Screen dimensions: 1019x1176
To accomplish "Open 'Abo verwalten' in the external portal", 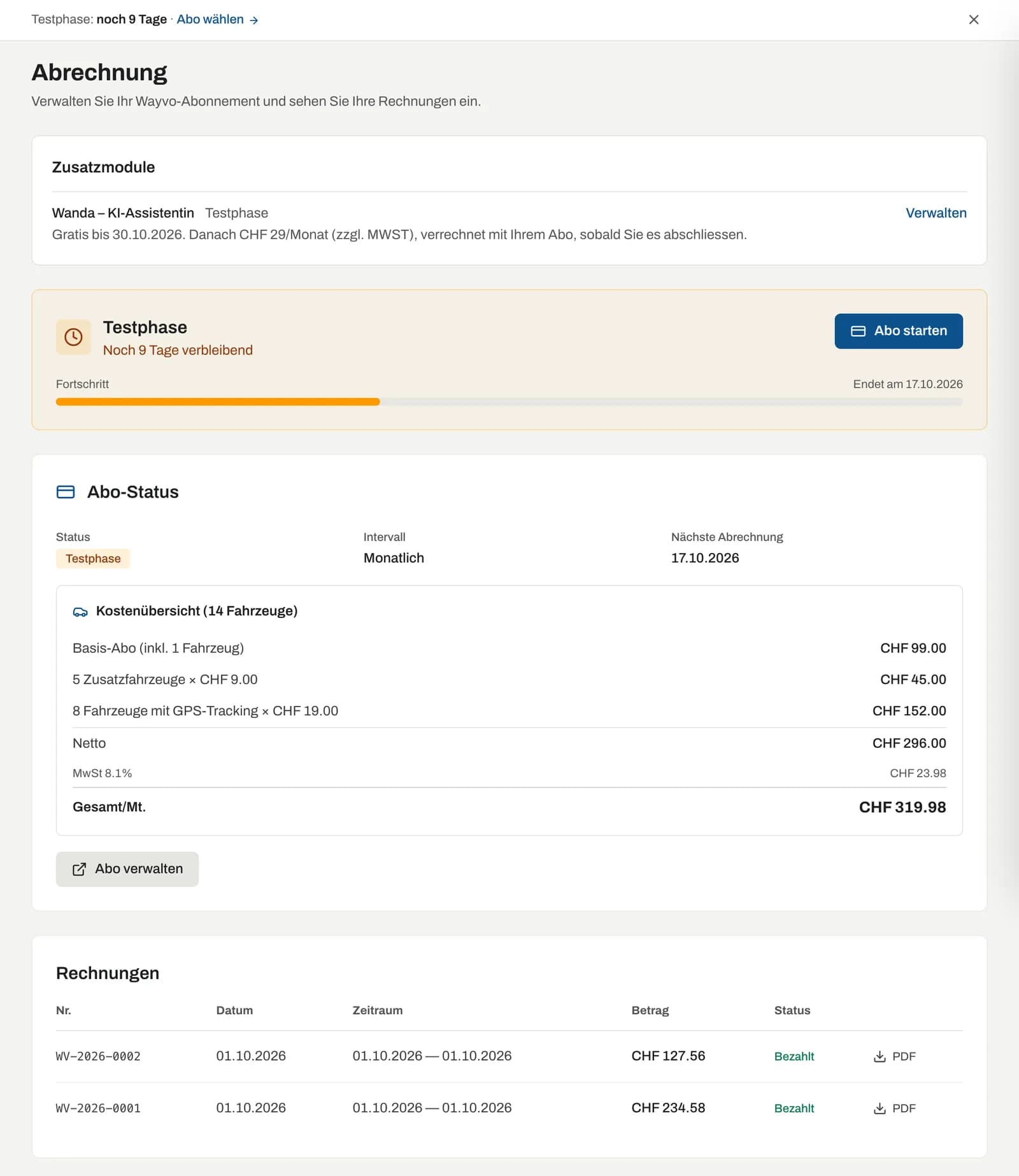I will pos(127,869).
